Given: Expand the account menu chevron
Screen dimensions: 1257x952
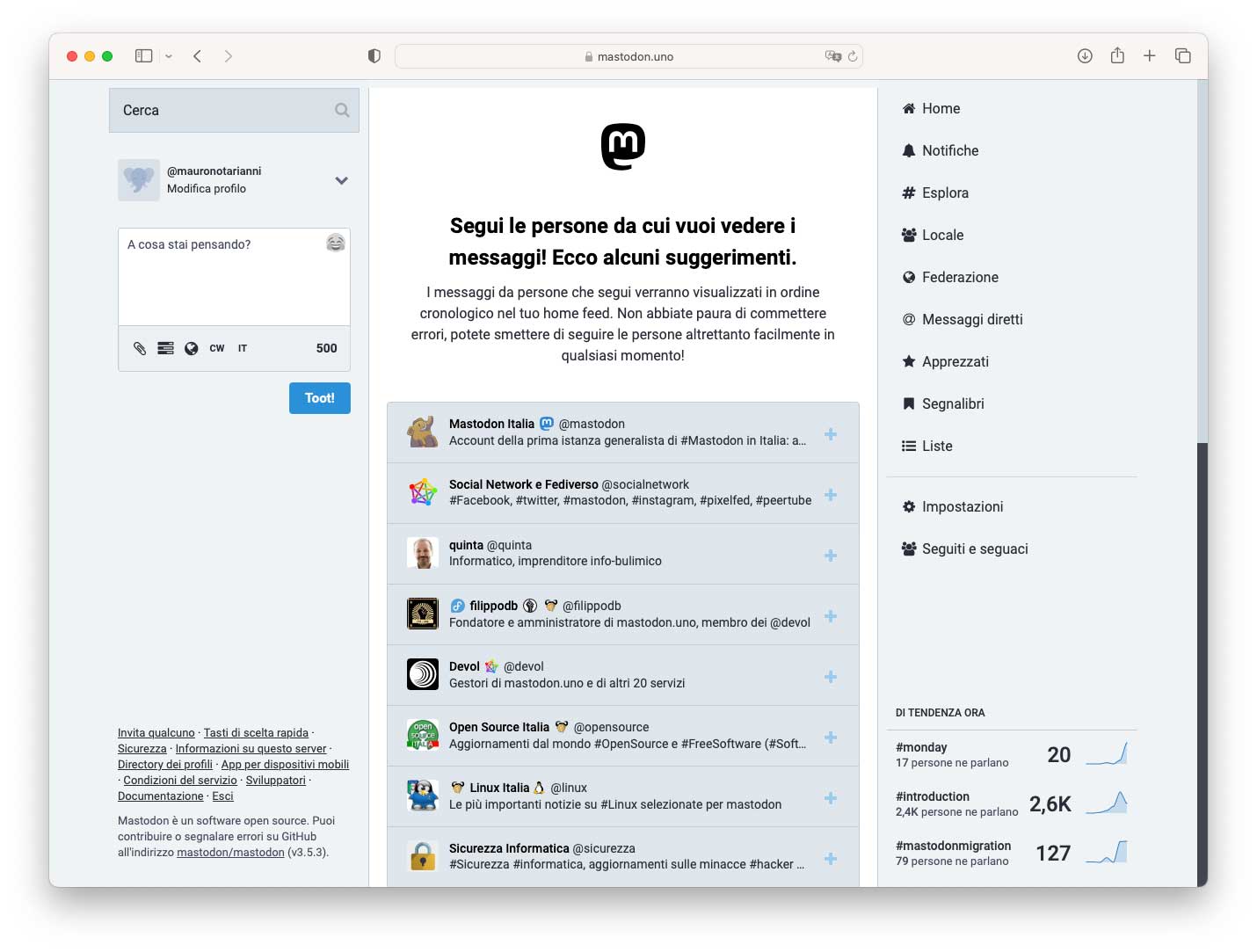Looking at the screenshot, I should pyautogui.click(x=342, y=180).
